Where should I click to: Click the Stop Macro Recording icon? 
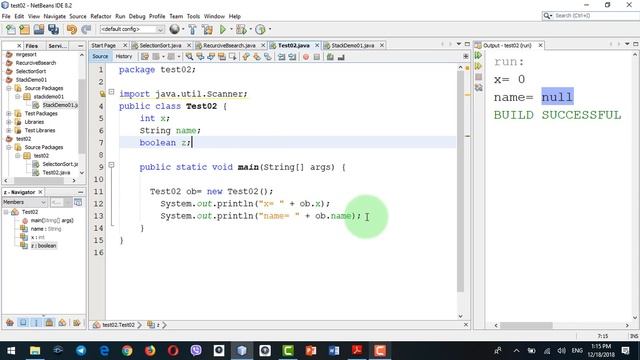(317, 57)
